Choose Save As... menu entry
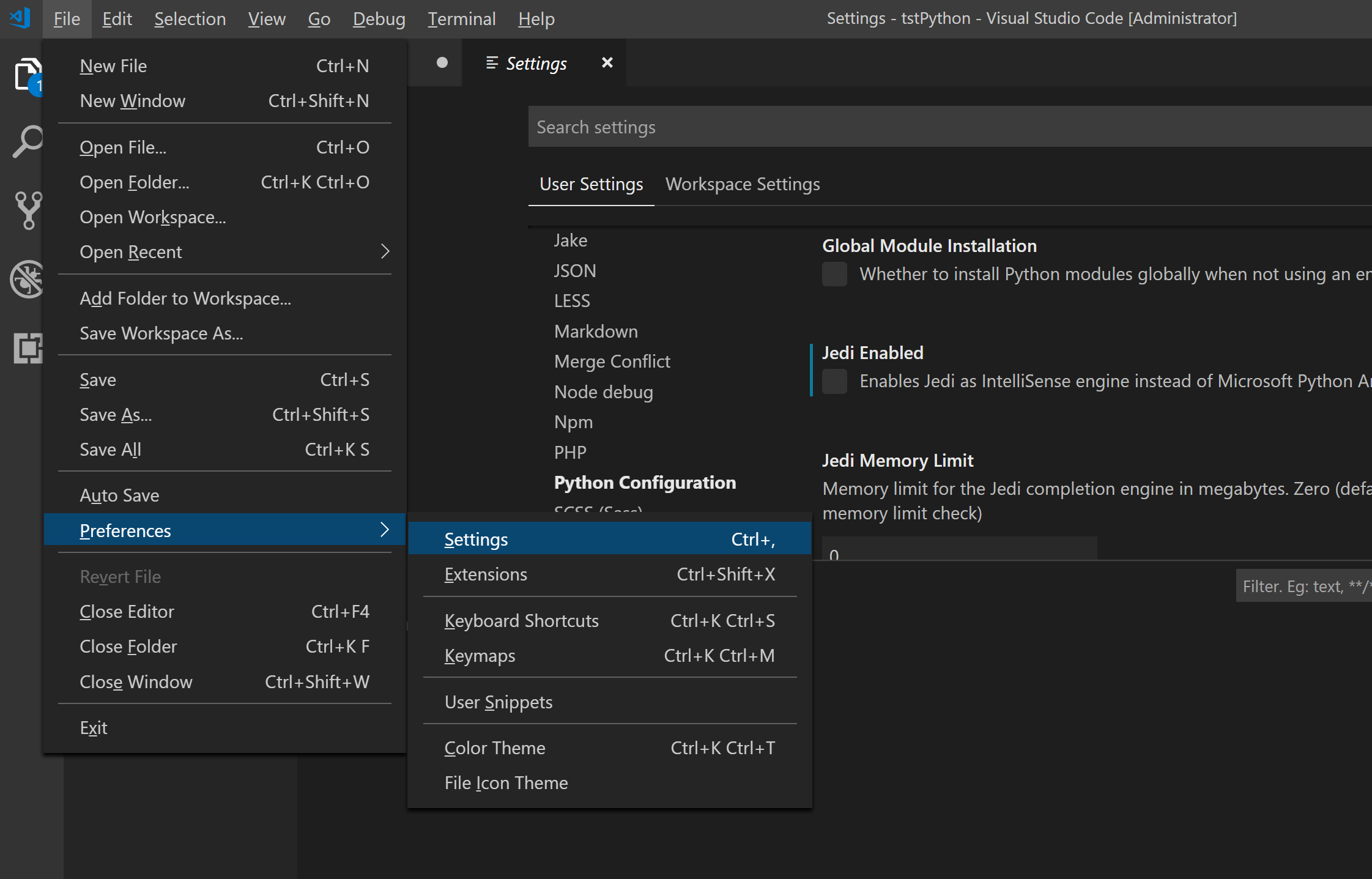Image resolution: width=1372 pixels, height=879 pixels. pyautogui.click(x=224, y=415)
